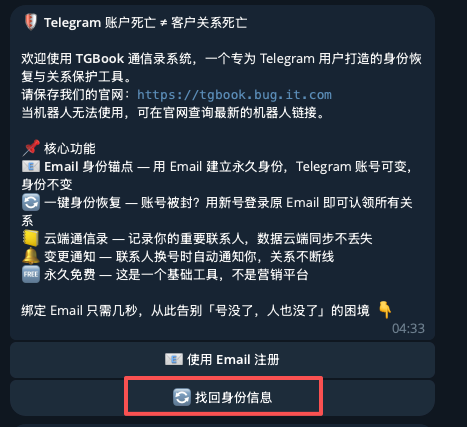The width and height of the screenshot is (467, 427).
Task: Click the 云端通信录 feature description line
Action: [208, 239]
